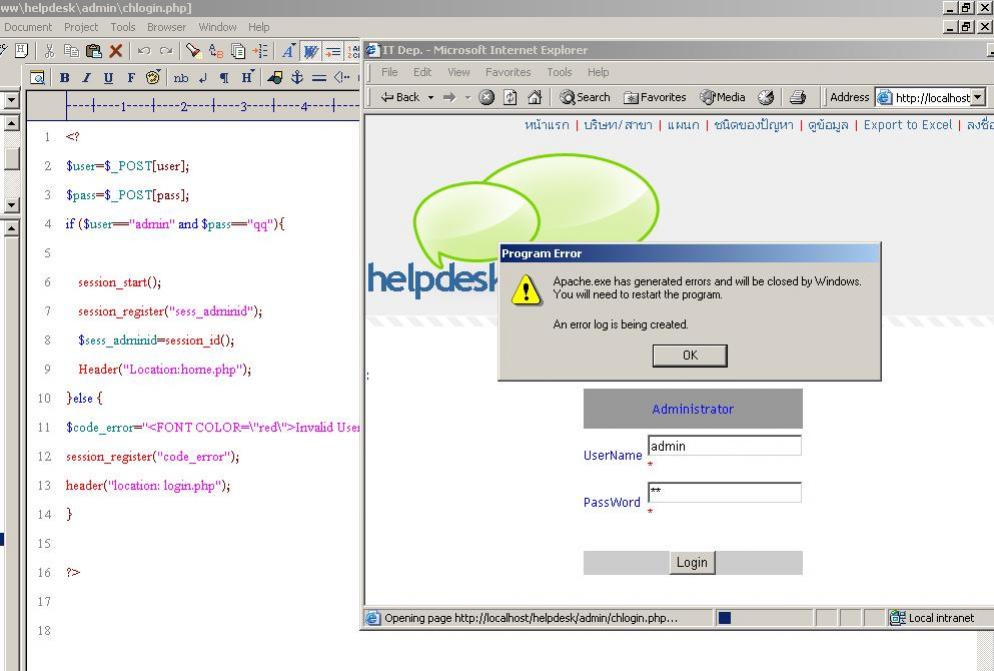This screenshot has width=994, height=671.
Task: Click the 'หน้าแรก' link
Action: 546,125
